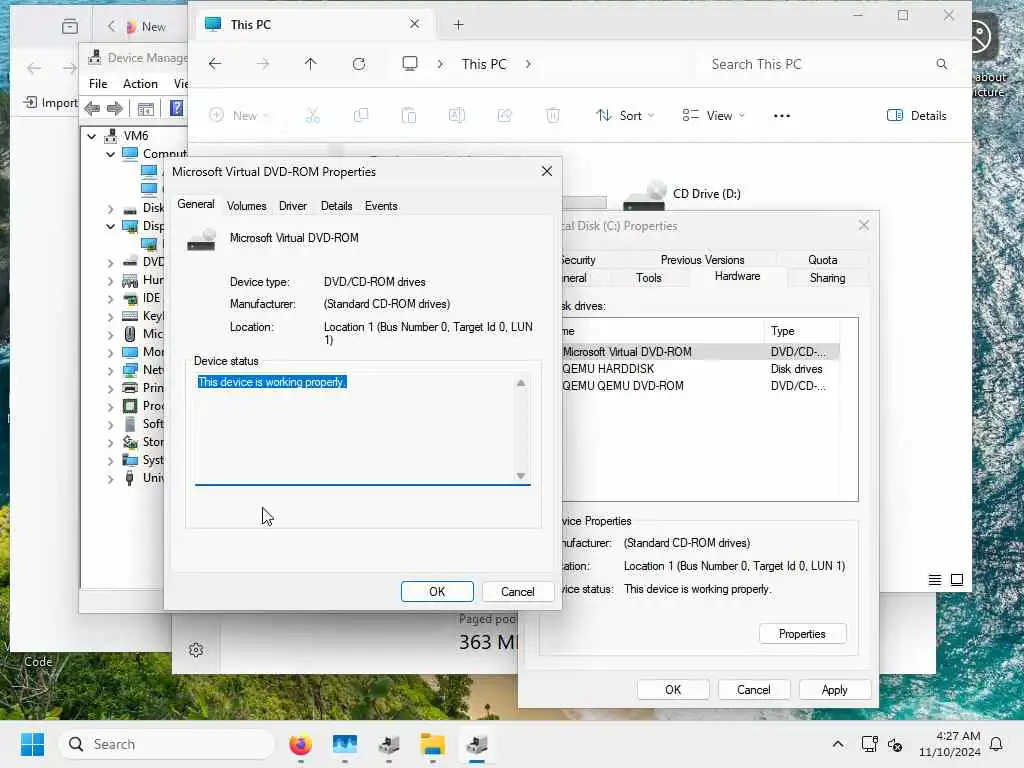1024x768 pixels.
Task: Click Apply in Local Disk Properties
Action: [835, 690]
